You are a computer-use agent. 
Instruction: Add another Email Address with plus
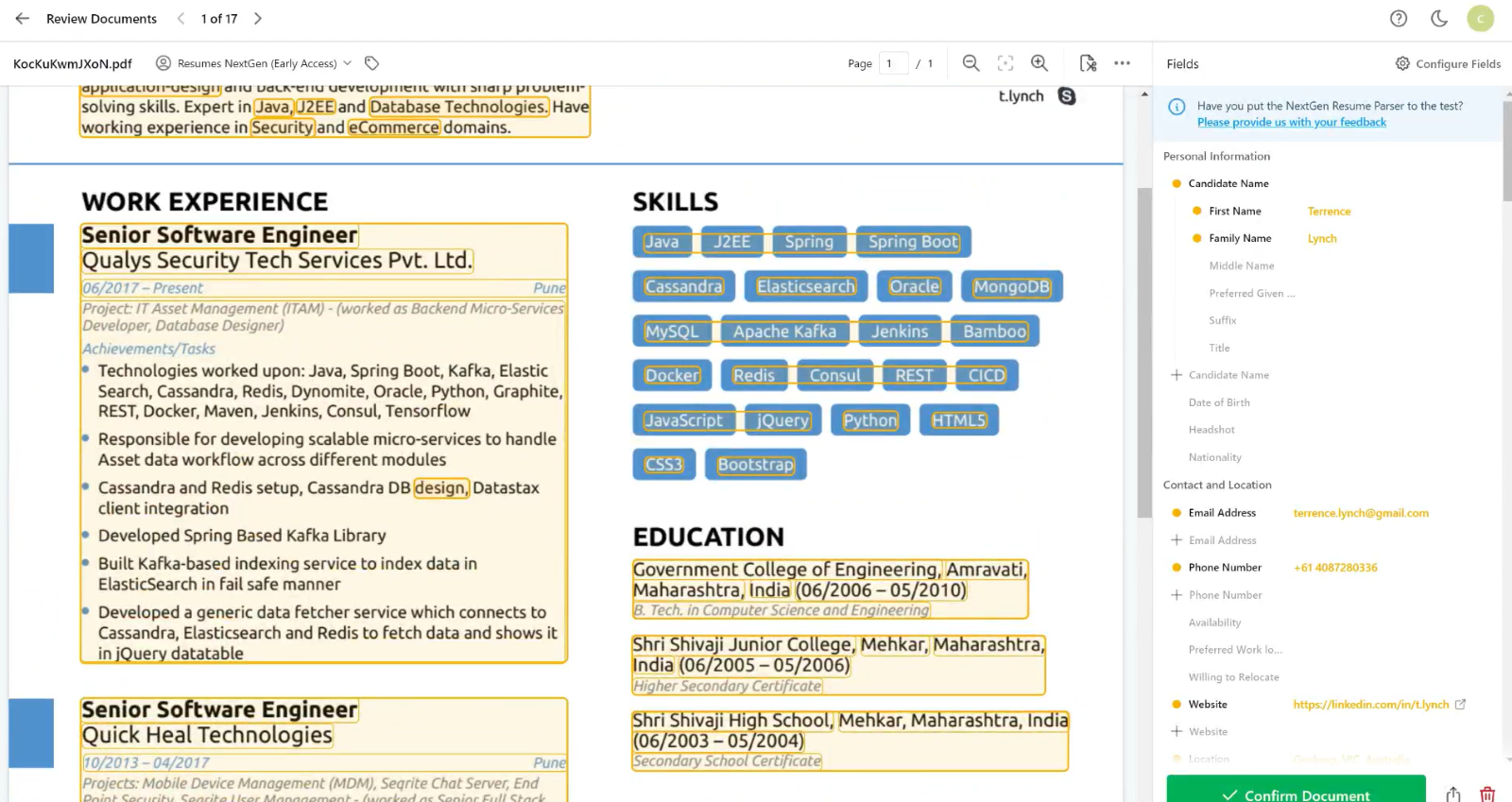pos(1177,540)
